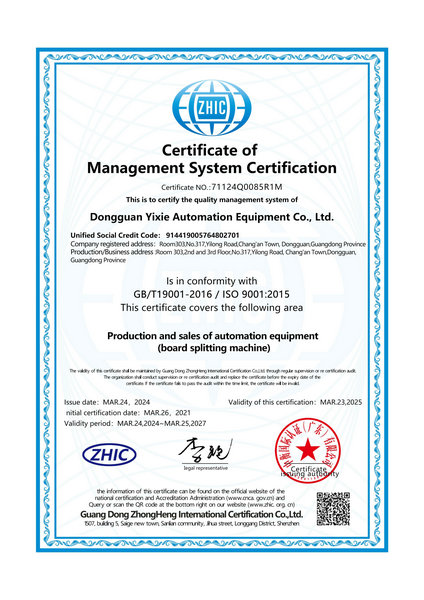The height and width of the screenshot is (600, 424).
Task: Click the legal representative signature
Action: [x=205, y=451]
